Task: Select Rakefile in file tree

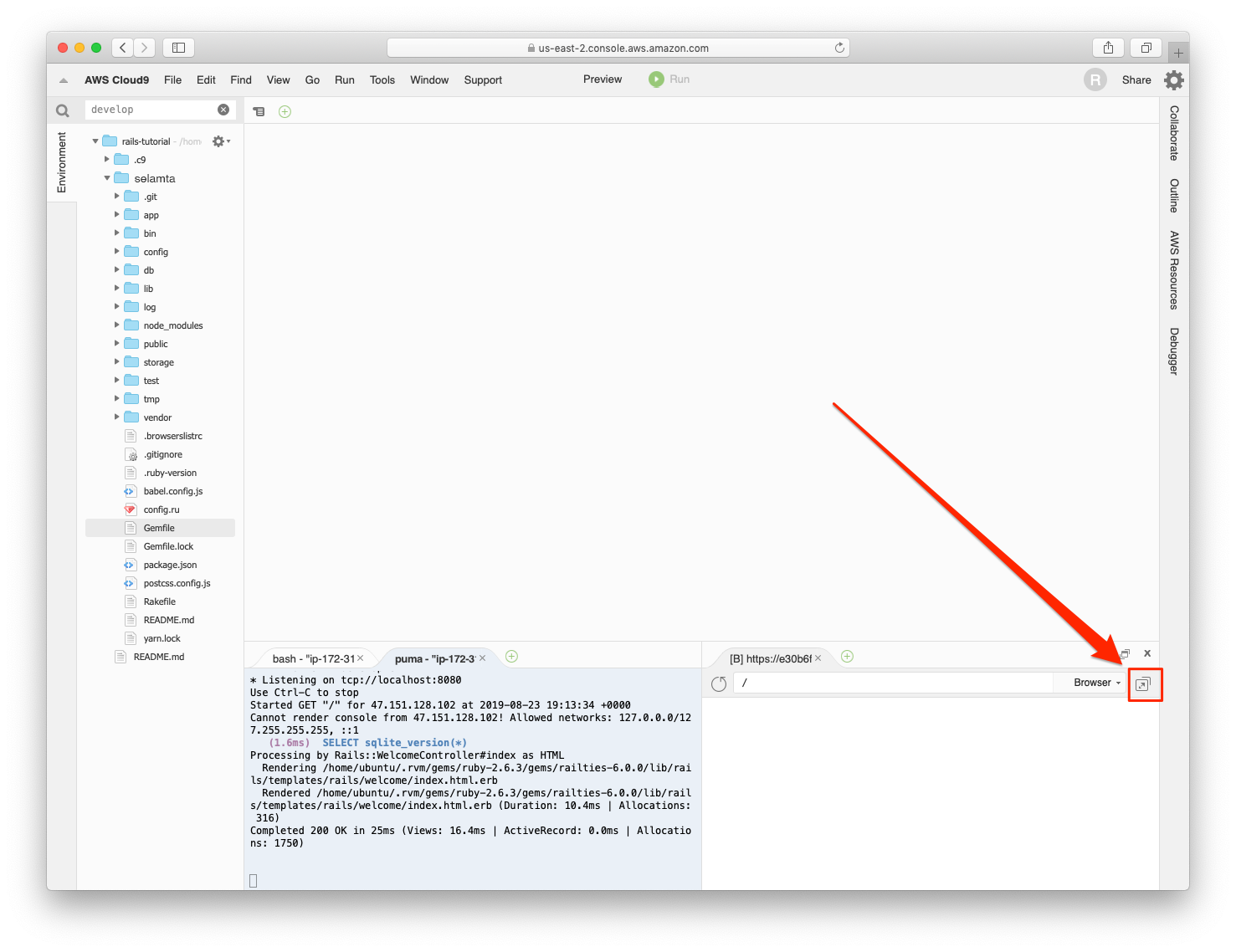Action: (160, 601)
